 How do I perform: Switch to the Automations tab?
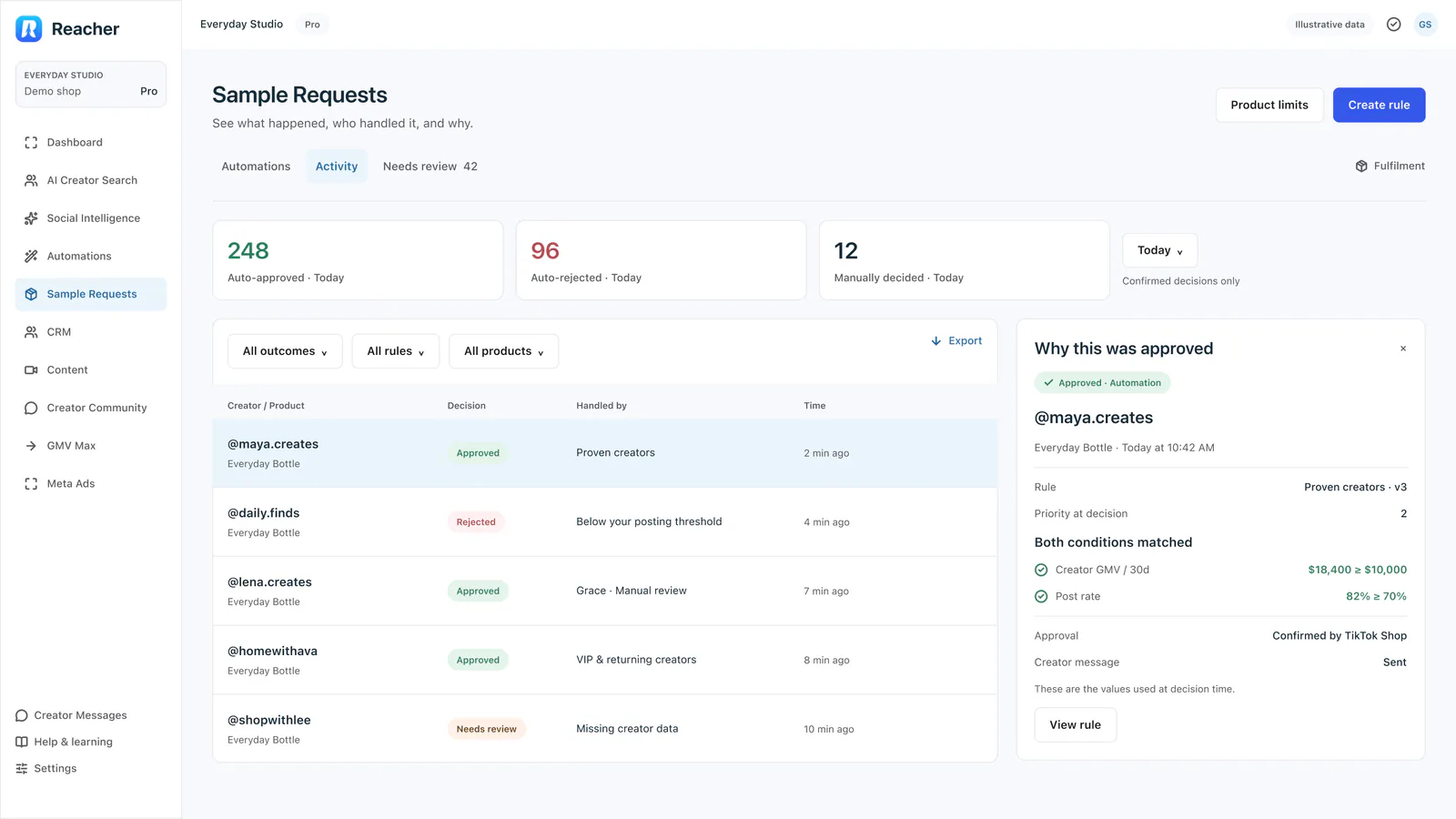point(256,167)
